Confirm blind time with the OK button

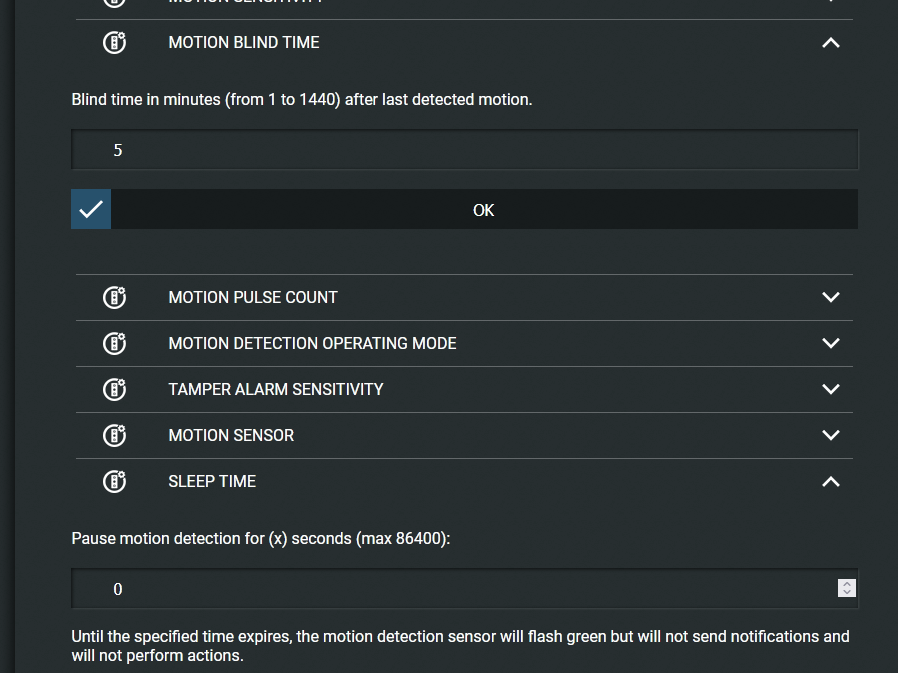484,209
